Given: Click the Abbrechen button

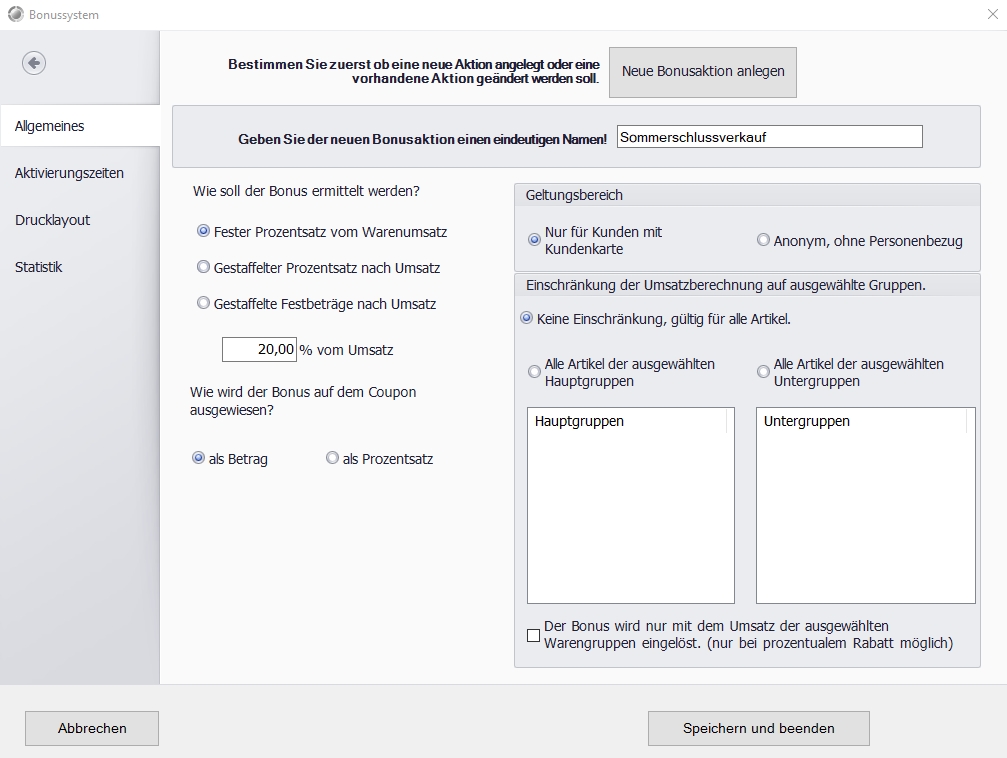Looking at the screenshot, I should coord(92,728).
